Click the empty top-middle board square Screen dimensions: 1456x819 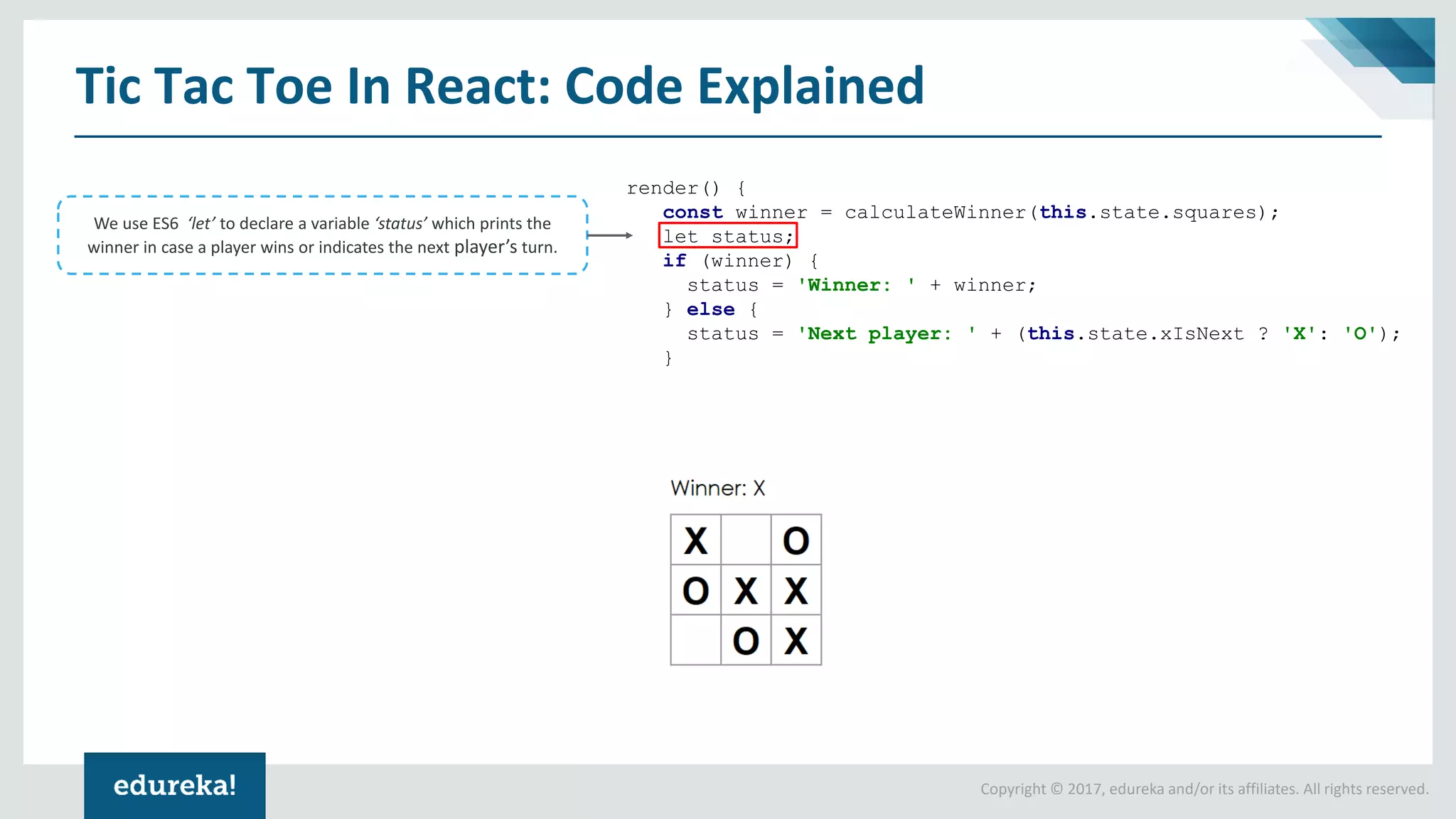pyautogui.click(x=746, y=540)
